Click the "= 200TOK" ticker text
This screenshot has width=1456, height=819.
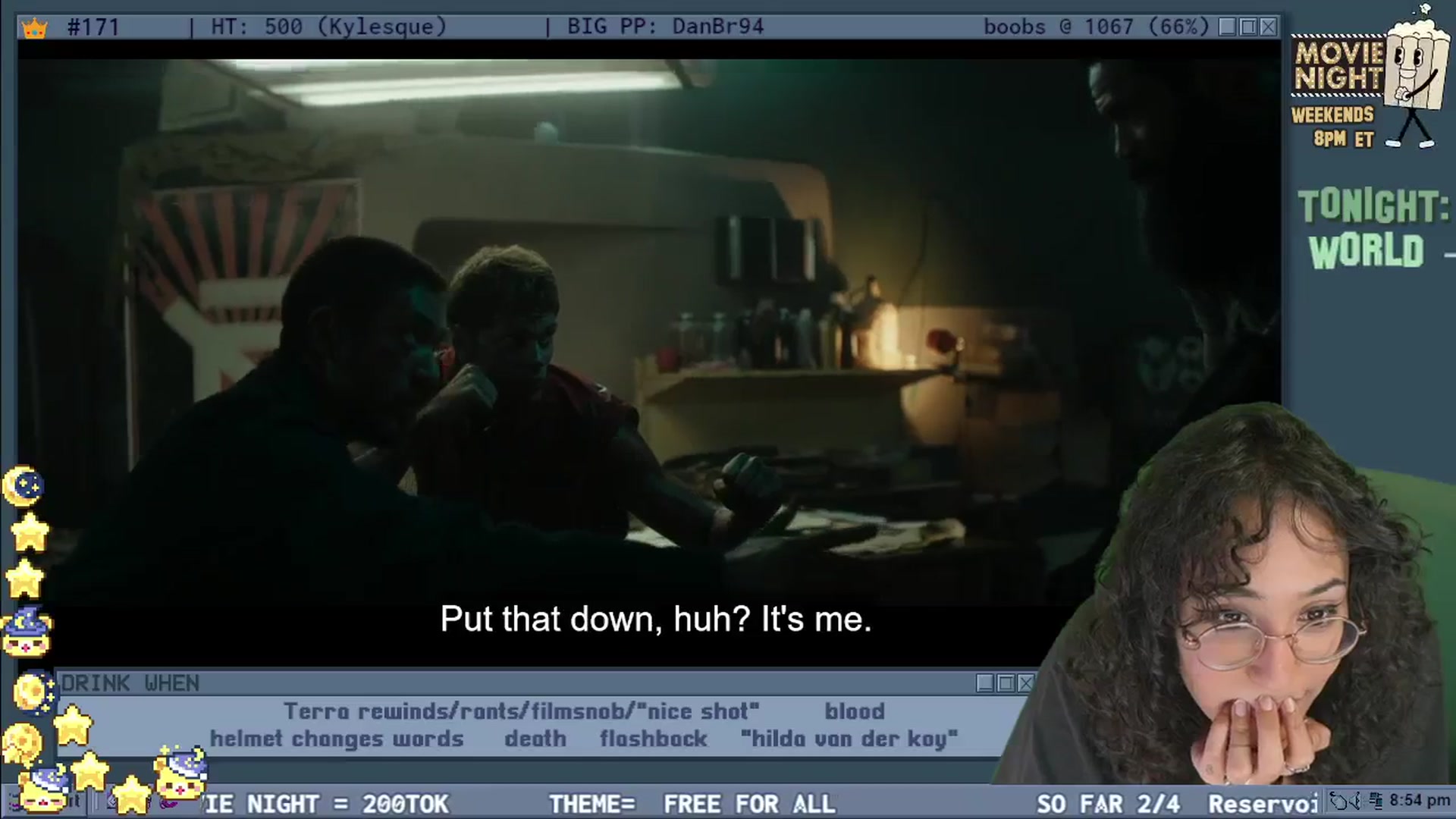click(392, 804)
